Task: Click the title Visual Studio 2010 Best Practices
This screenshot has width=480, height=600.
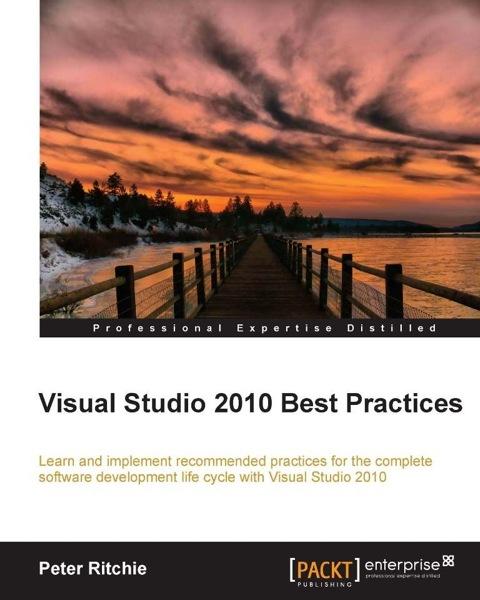Action: (x=251, y=403)
